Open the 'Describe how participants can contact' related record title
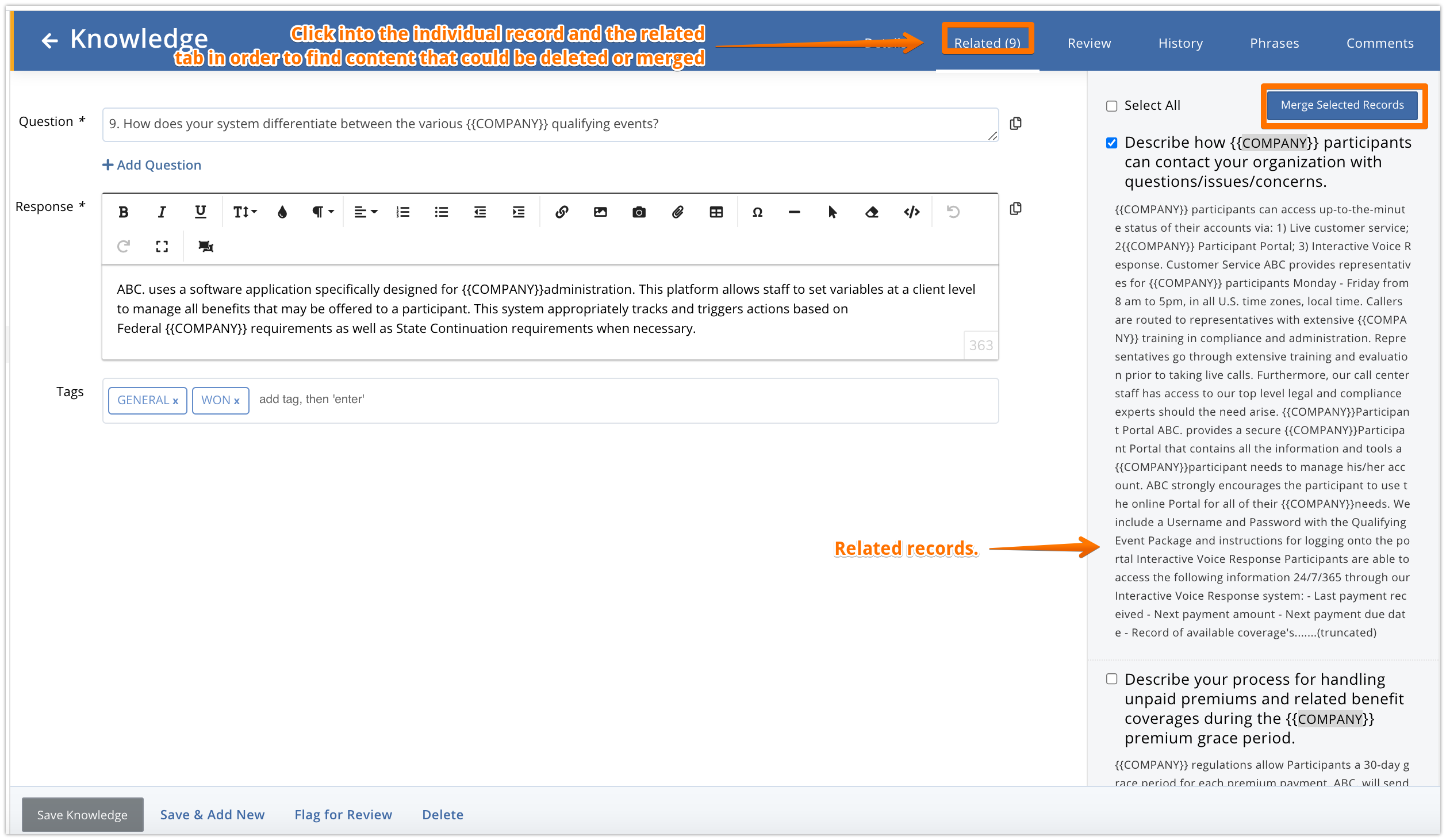Image resolution: width=1446 pixels, height=840 pixels. pyautogui.click(x=1267, y=162)
